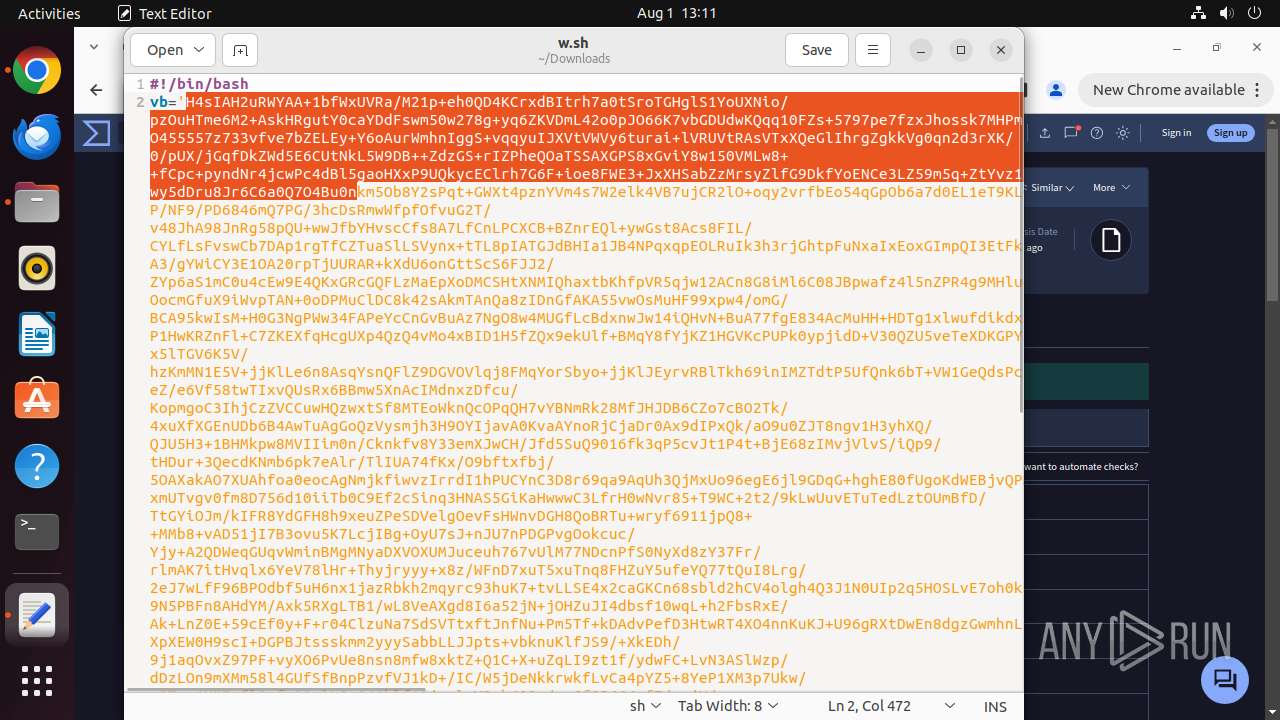Click the w.sh title in the header bar
This screenshot has width=1280, height=720.
[x=573, y=43]
